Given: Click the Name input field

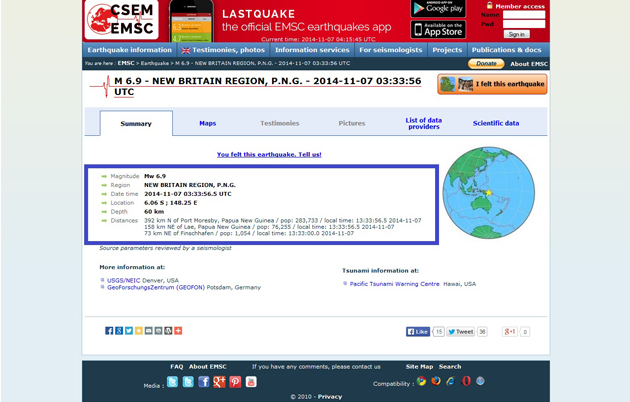Looking at the screenshot, I should tap(523, 15).
